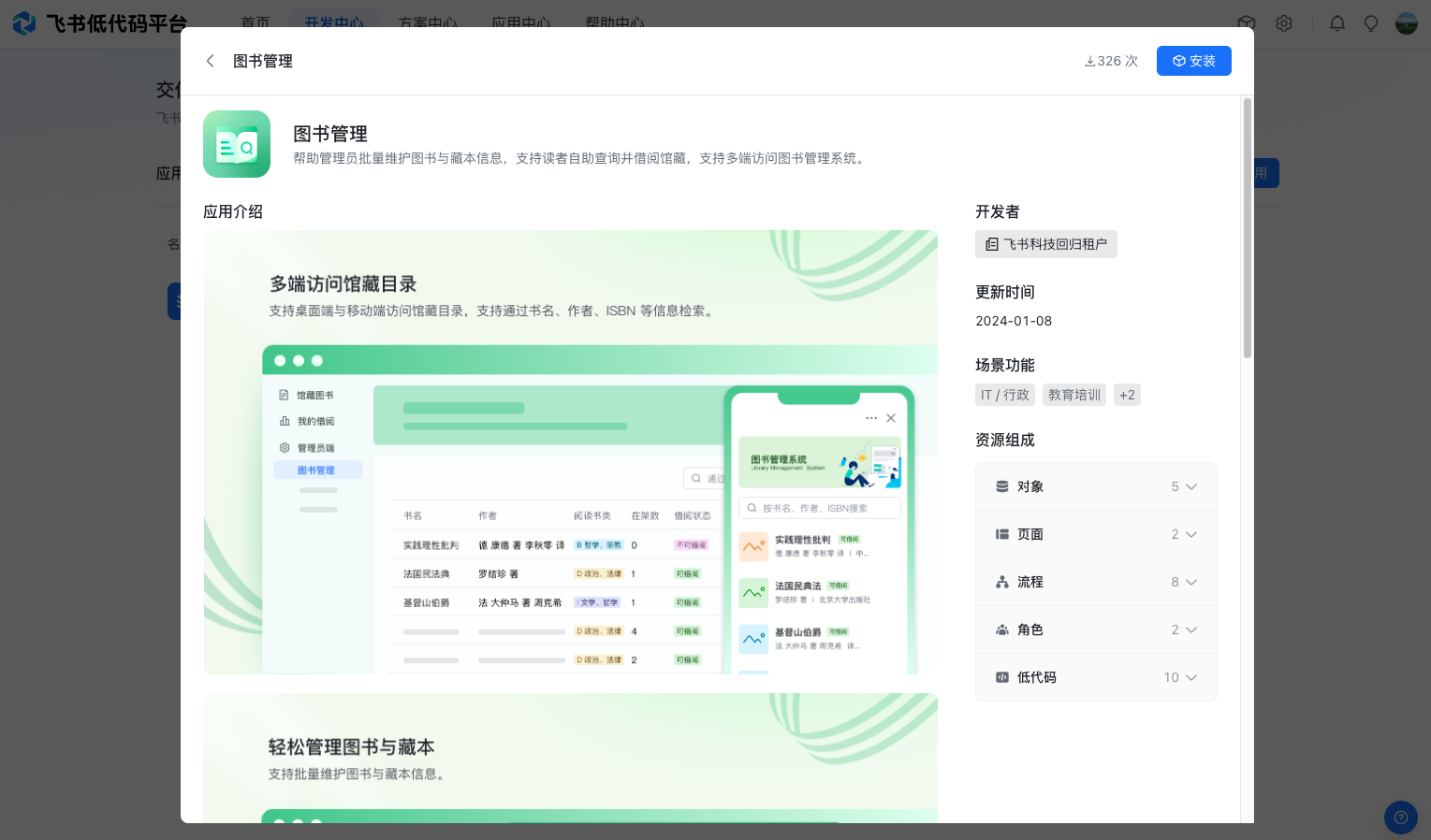Expand the 角色 resource row chevron
Screen dimensions: 1431x840
pos(1191,630)
